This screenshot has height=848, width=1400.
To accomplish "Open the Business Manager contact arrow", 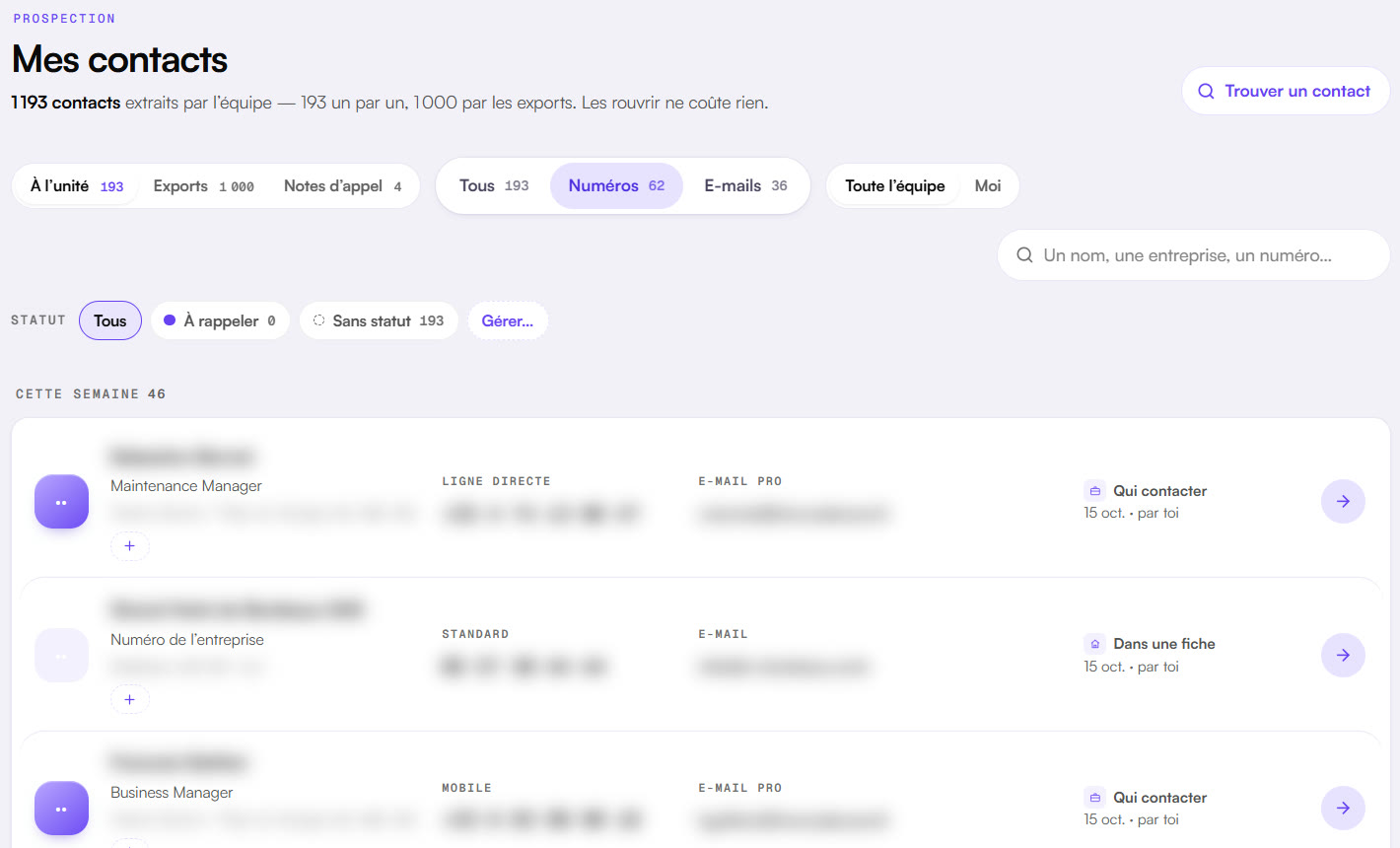I will [1343, 808].
